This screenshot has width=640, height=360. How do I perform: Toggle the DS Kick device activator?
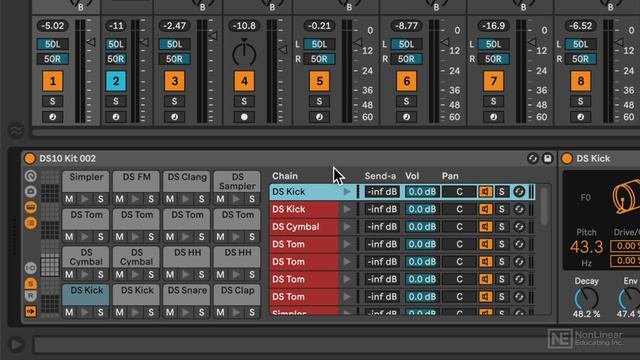567,158
